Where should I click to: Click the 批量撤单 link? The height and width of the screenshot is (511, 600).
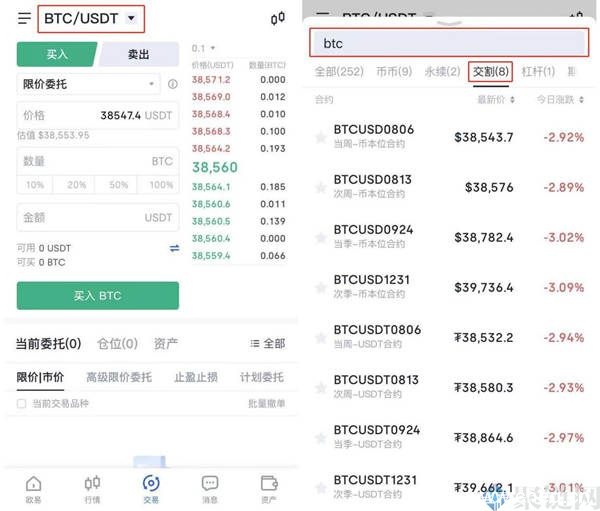[x=266, y=403]
